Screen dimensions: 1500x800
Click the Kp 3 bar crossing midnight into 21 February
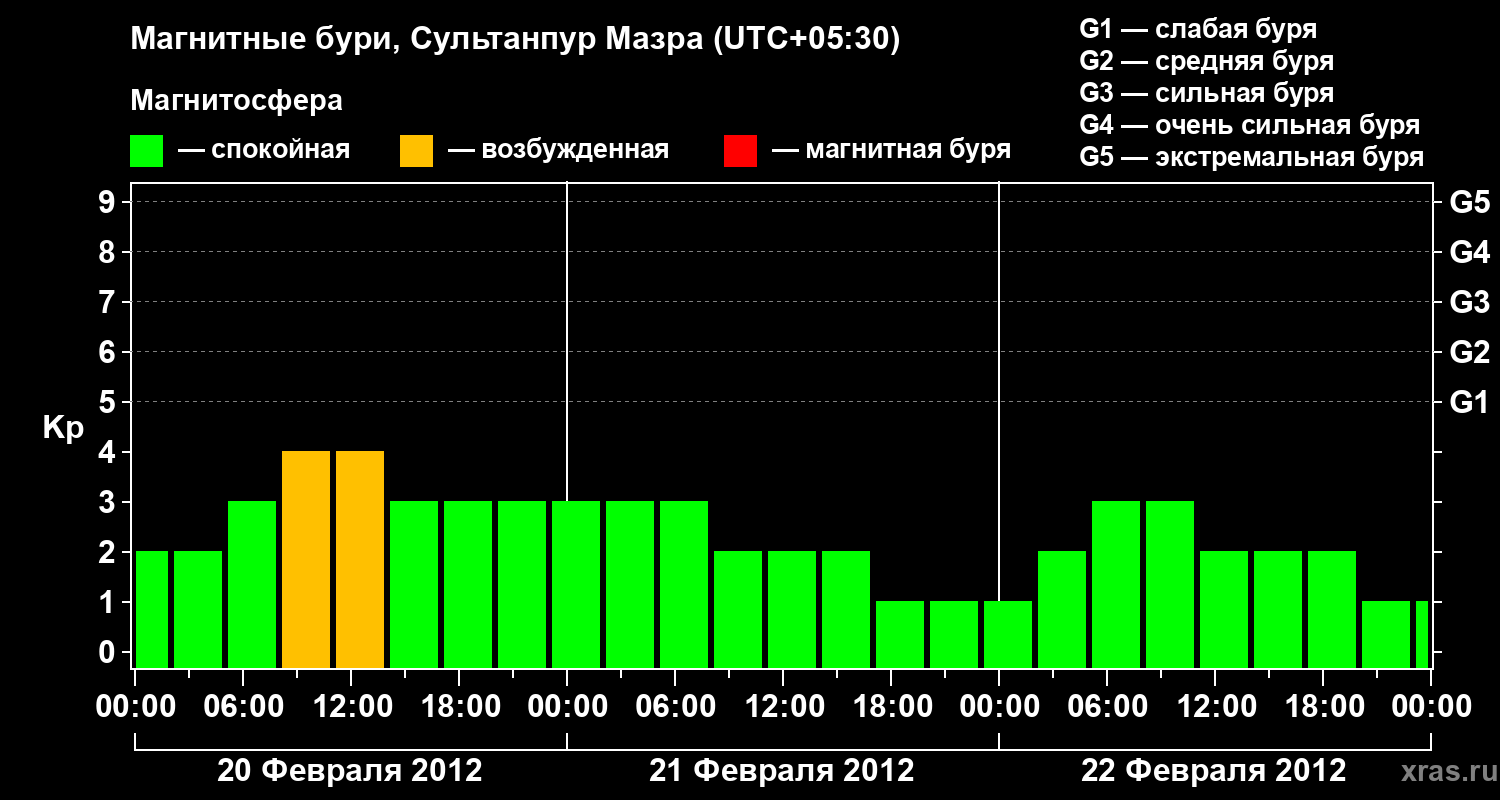click(576, 585)
